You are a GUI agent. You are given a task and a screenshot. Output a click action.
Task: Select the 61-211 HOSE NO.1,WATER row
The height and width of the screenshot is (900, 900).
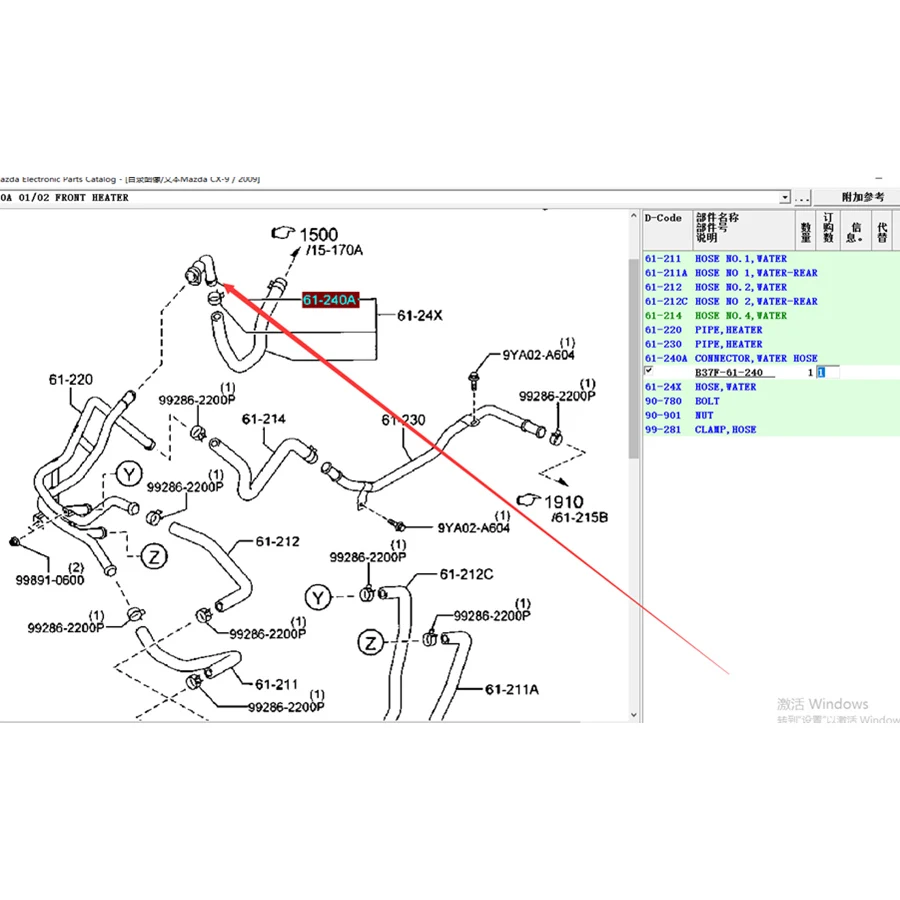(771, 259)
